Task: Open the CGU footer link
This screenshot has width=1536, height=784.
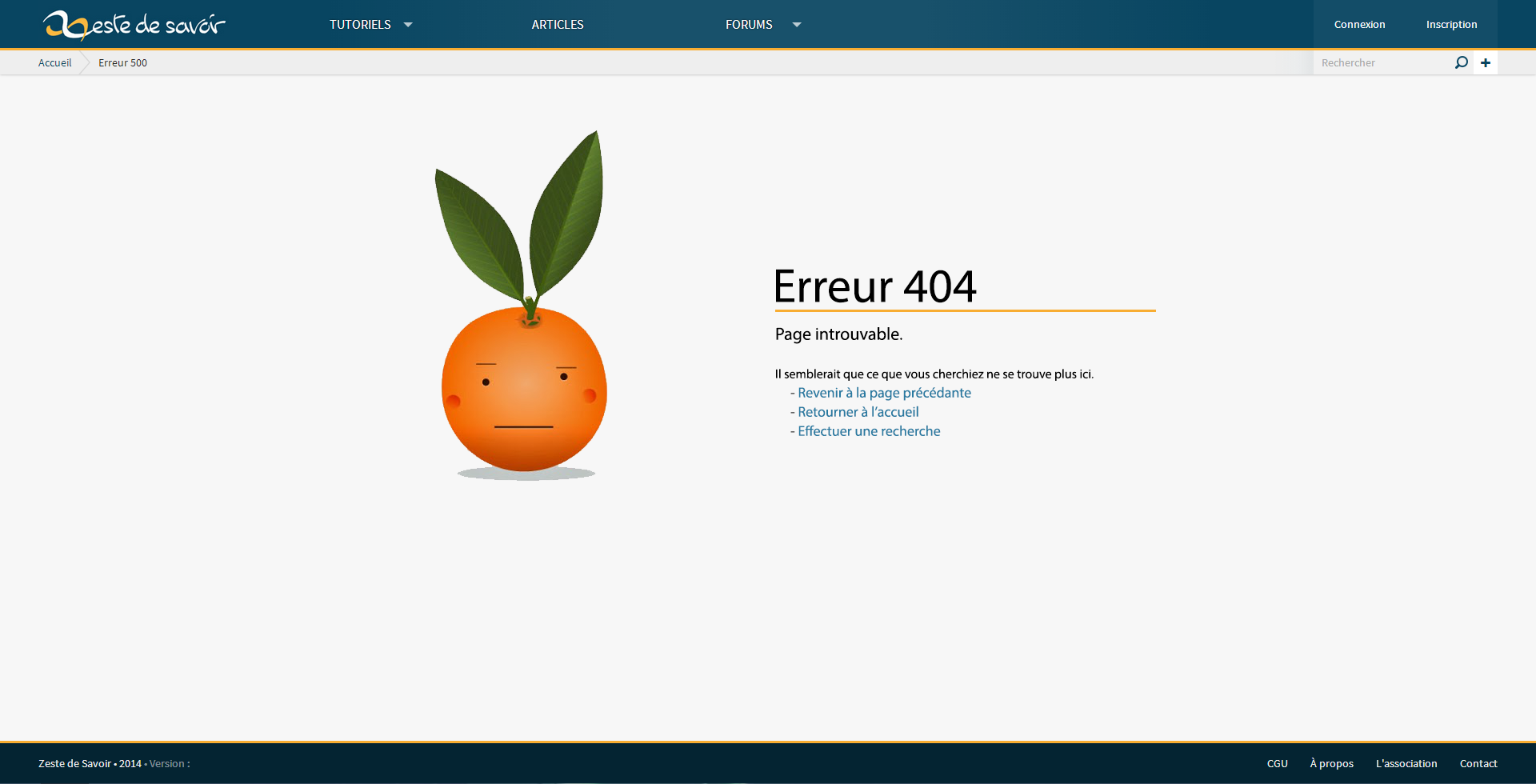Action: pyautogui.click(x=1277, y=763)
